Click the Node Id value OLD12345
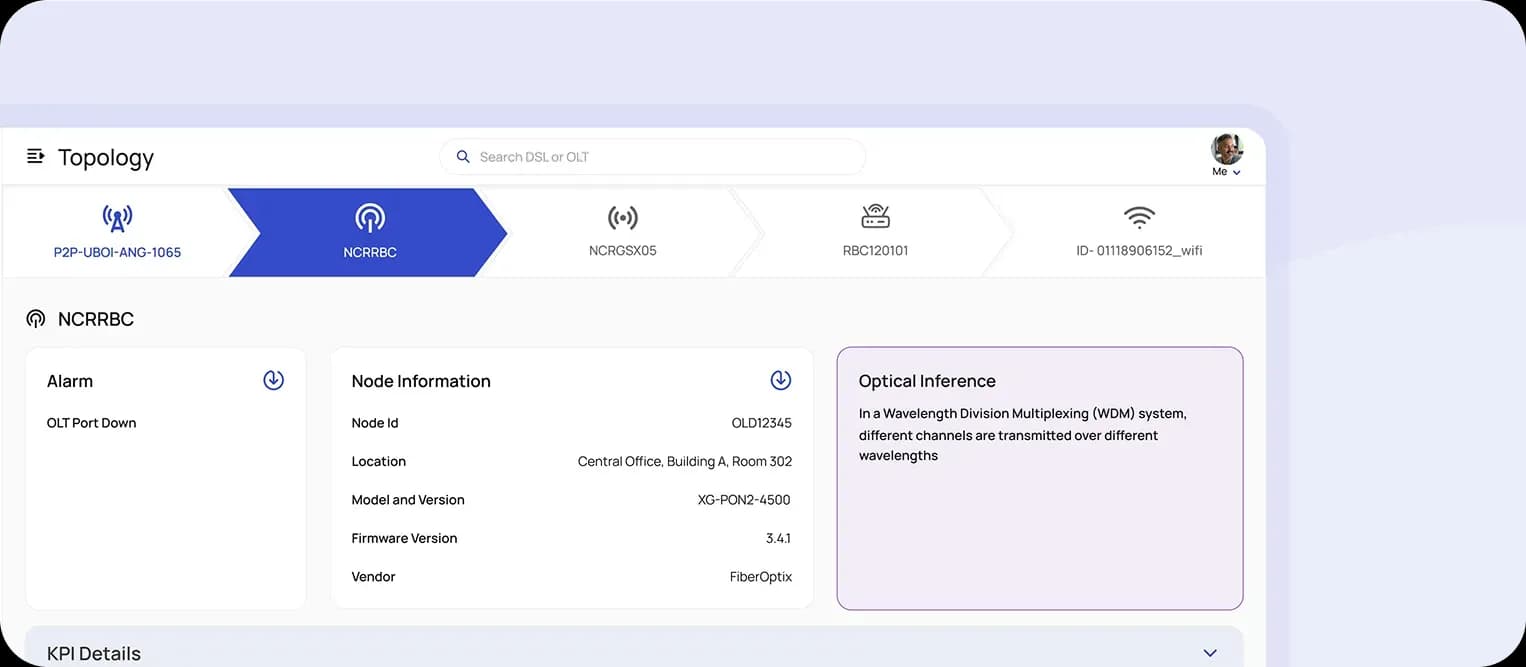This screenshot has height=667, width=1526. click(761, 423)
